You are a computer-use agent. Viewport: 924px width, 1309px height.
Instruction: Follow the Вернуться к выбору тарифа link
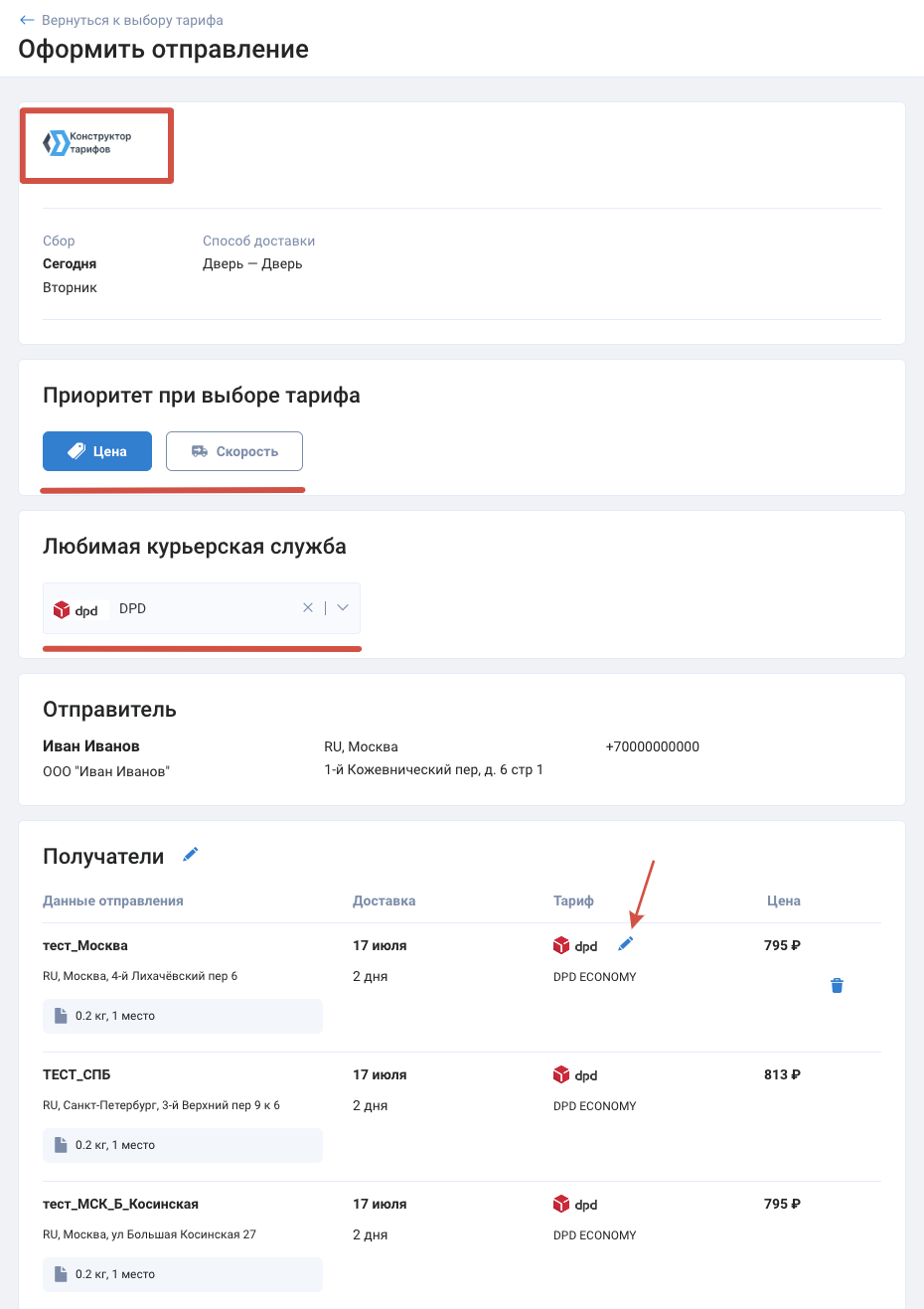pyautogui.click(x=132, y=20)
